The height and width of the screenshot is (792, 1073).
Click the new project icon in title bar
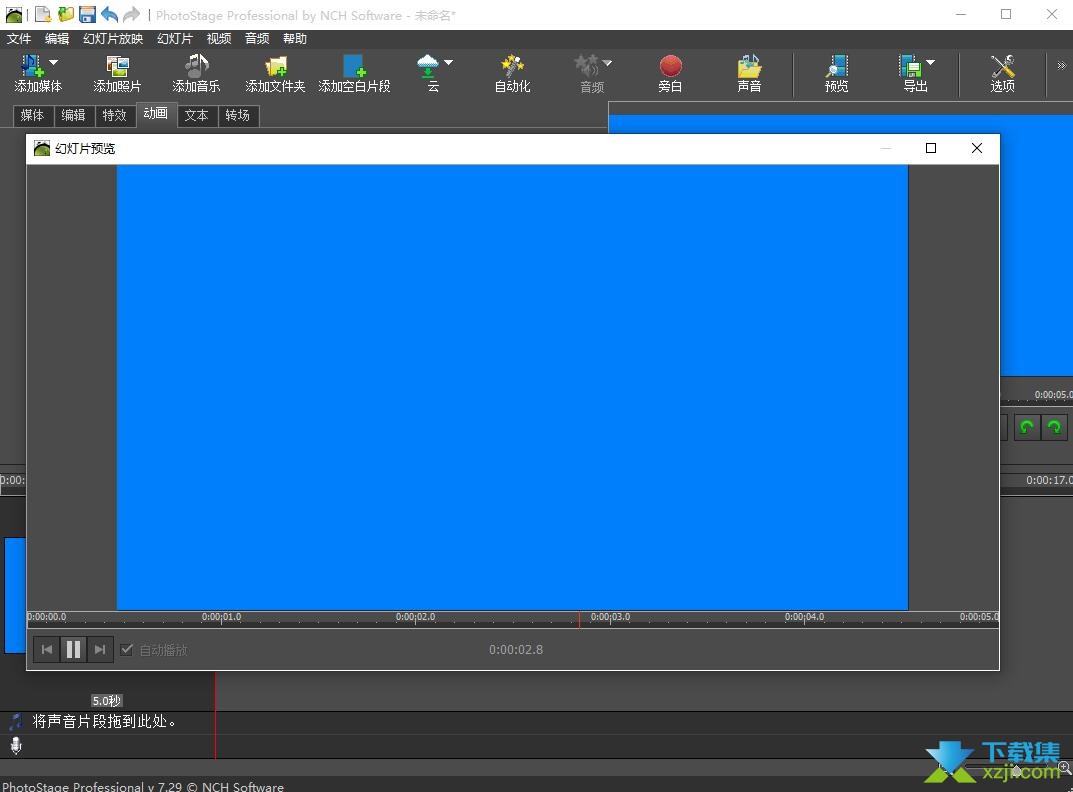coord(43,14)
